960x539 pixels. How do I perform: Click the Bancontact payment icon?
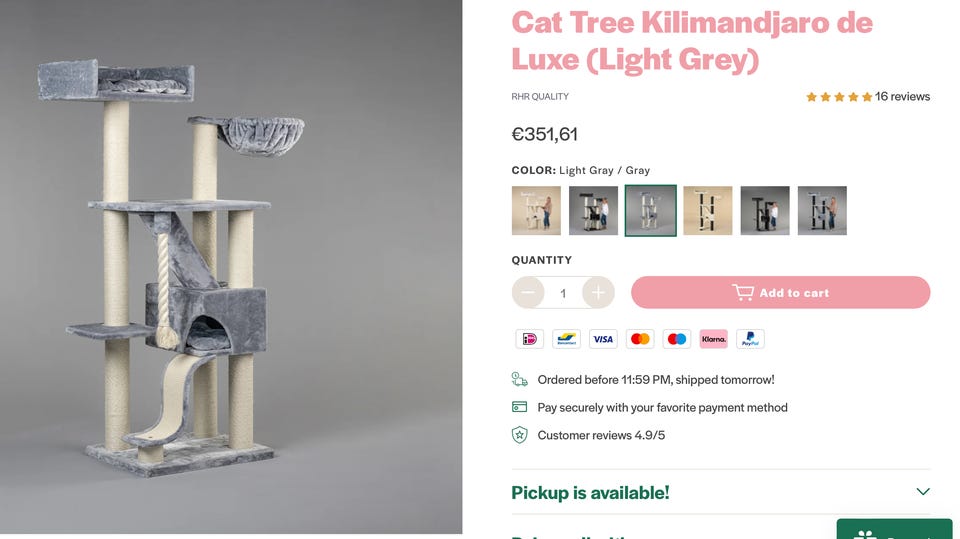click(x=566, y=339)
